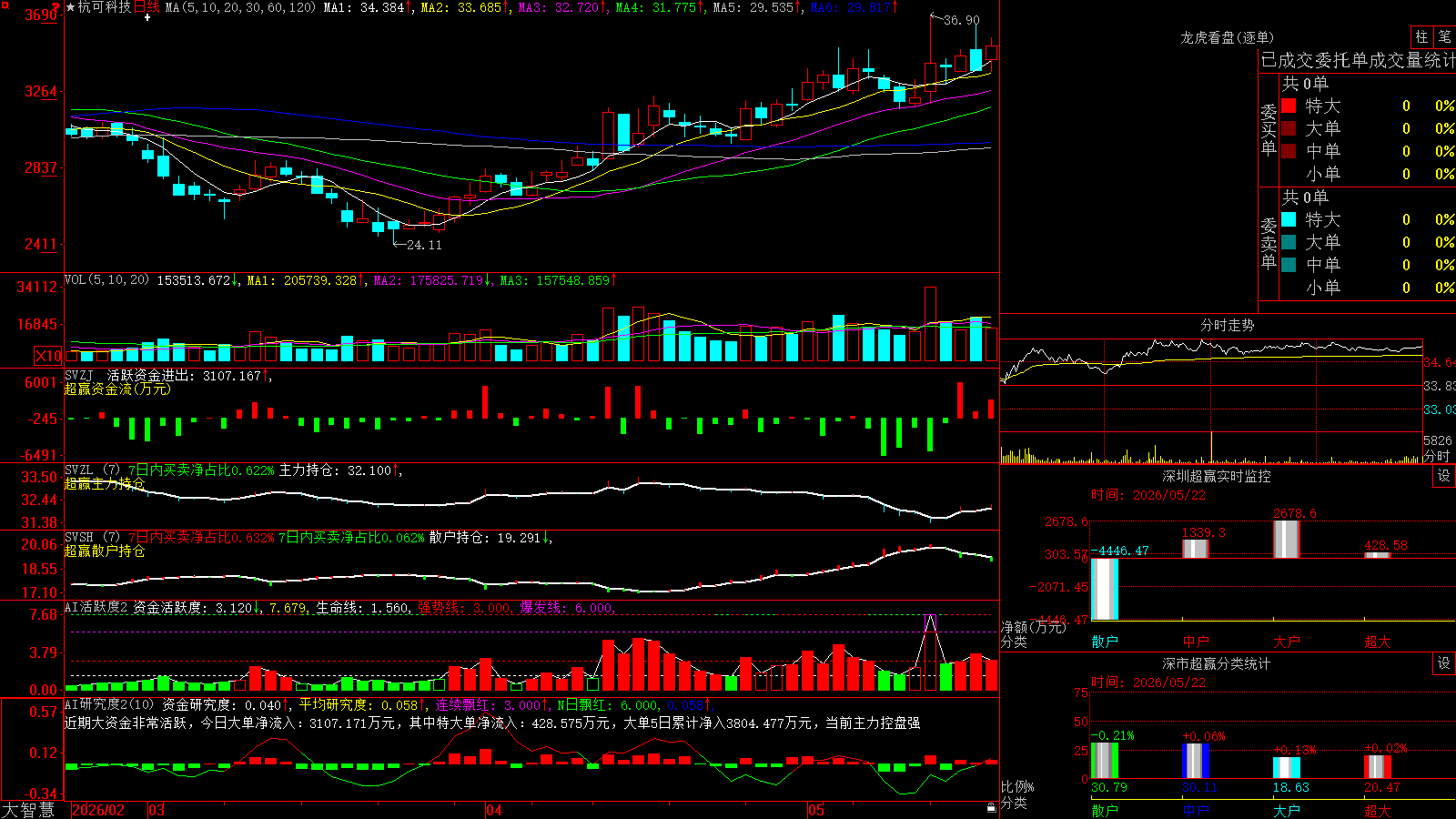Open 设 settings for 深市超赢分类统计

(x=1444, y=663)
